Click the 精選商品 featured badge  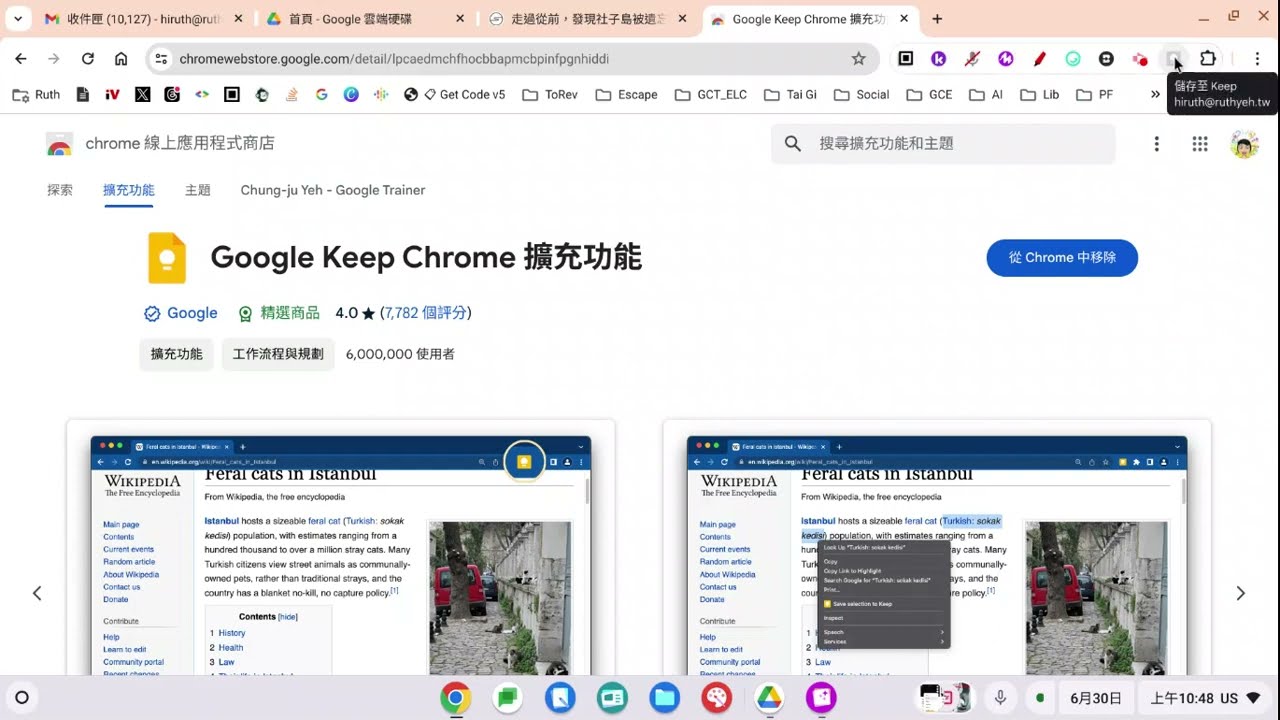click(x=279, y=313)
